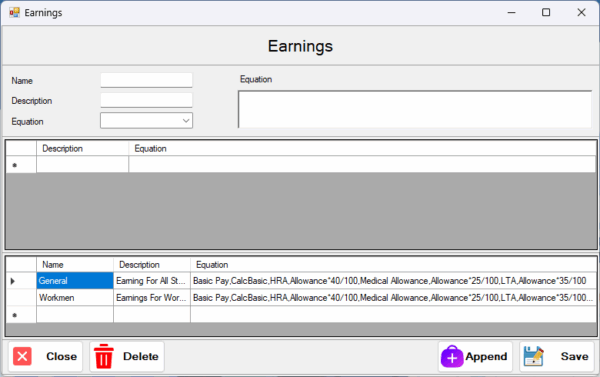Click the Description column header in top grid
Viewport: 600px width, 377px height.
(82, 149)
